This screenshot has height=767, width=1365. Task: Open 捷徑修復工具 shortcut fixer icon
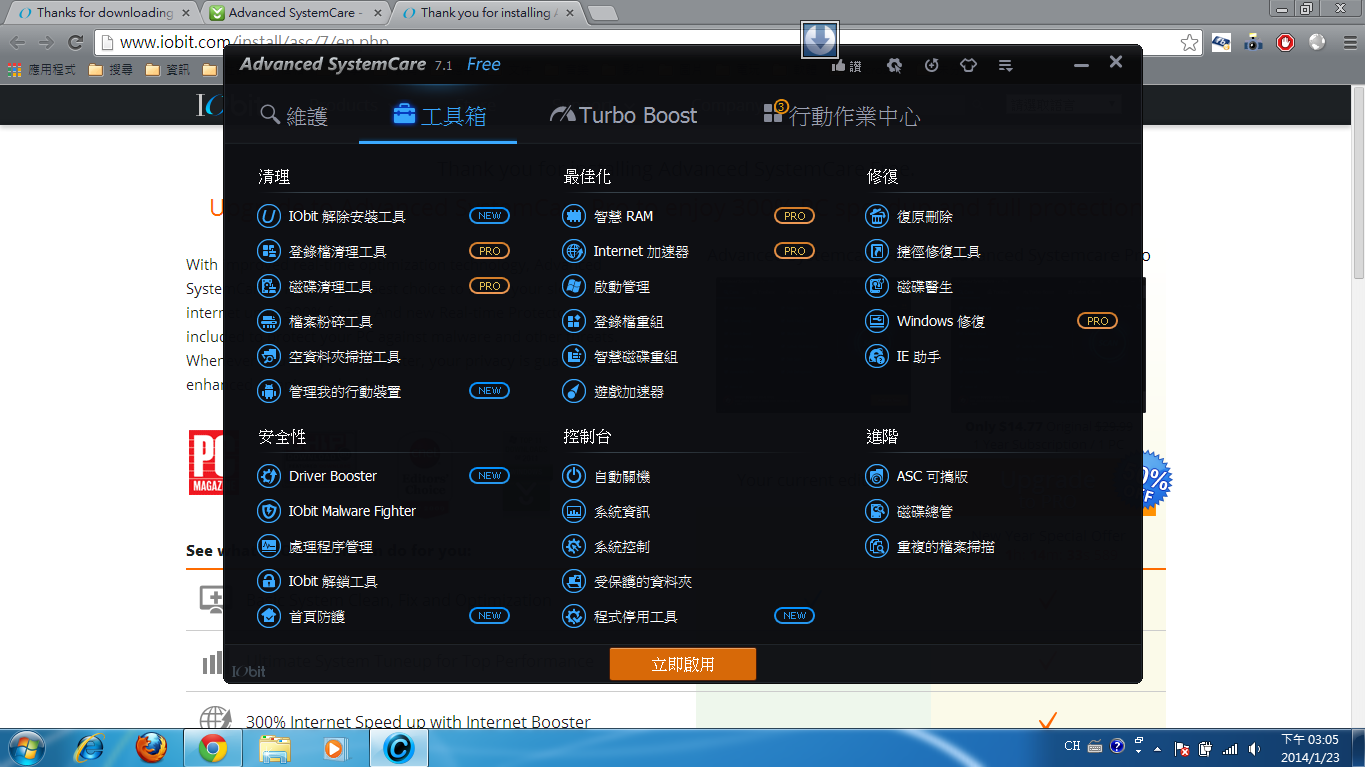[877, 251]
